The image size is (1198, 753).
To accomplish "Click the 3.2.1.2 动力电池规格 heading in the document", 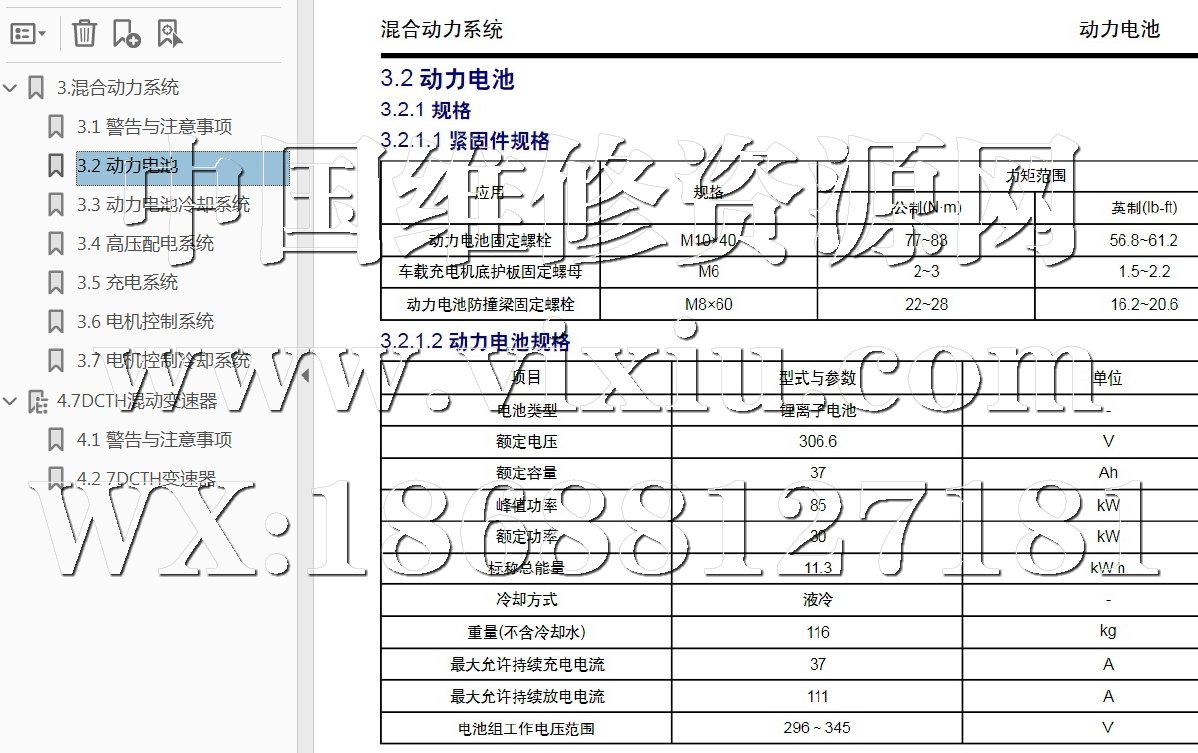I will (475, 342).
